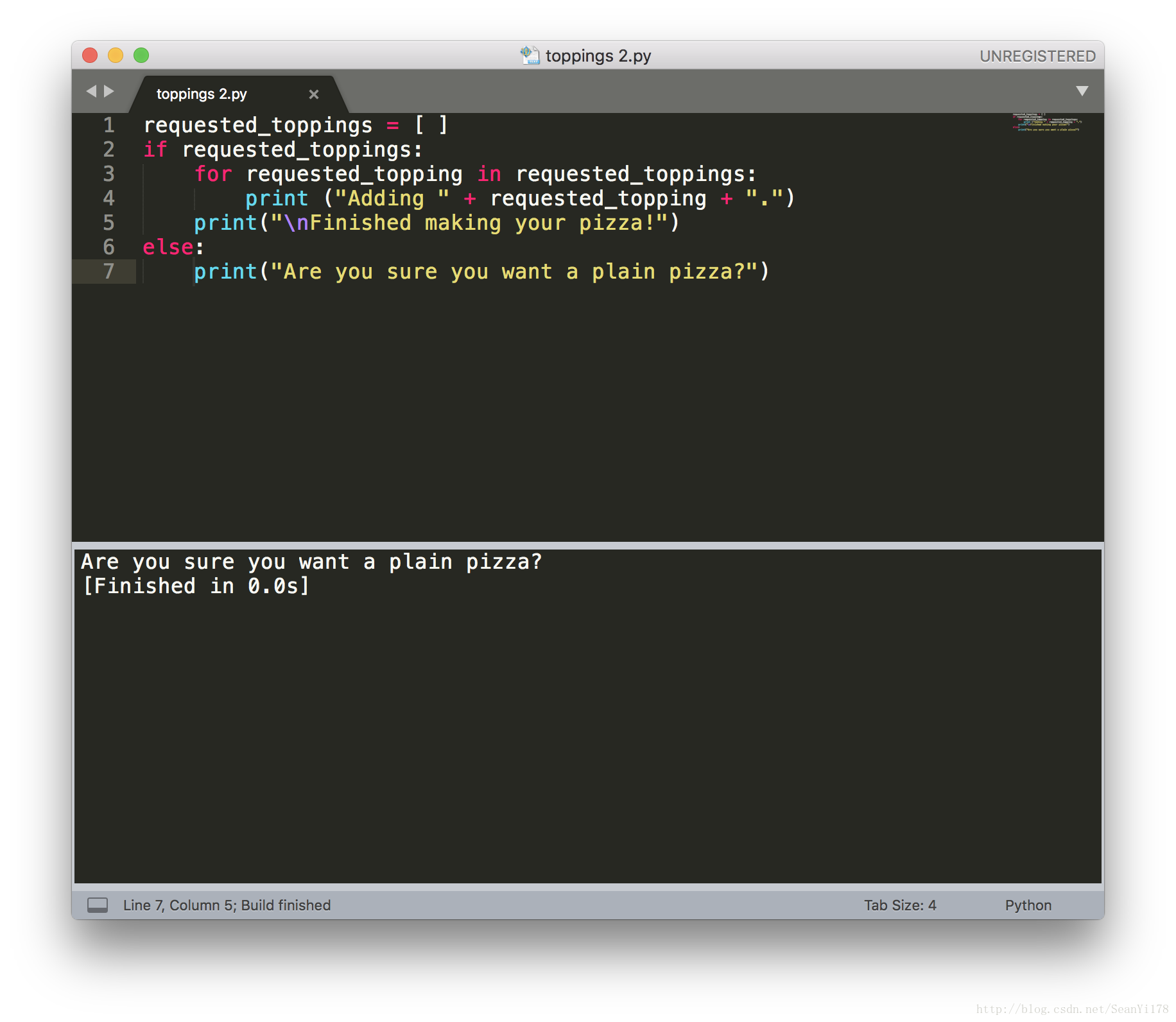Click the 'if' keyword on line 2

pyautogui.click(x=155, y=150)
